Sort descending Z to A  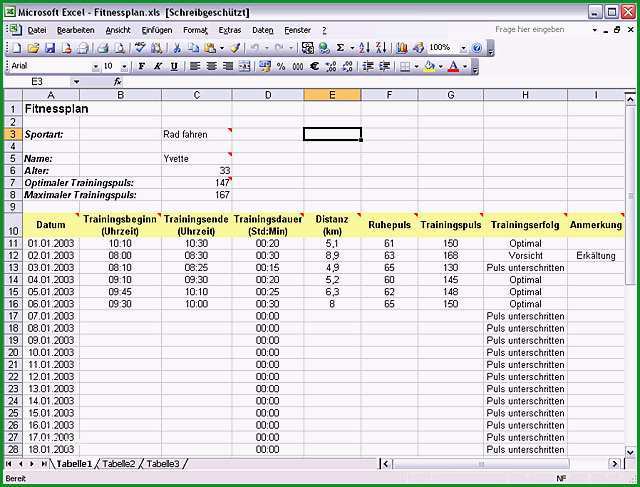pos(381,48)
